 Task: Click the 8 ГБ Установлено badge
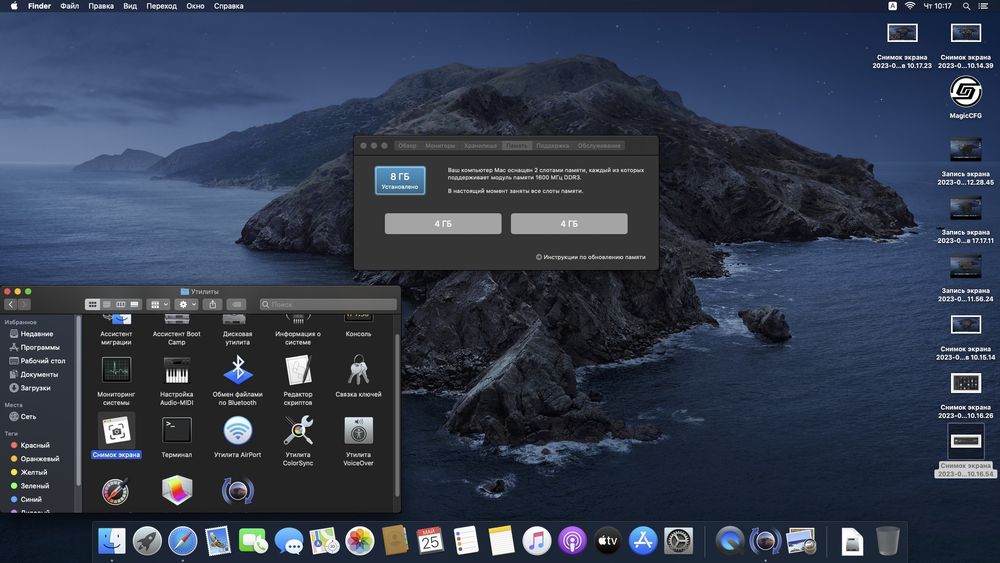(400, 180)
